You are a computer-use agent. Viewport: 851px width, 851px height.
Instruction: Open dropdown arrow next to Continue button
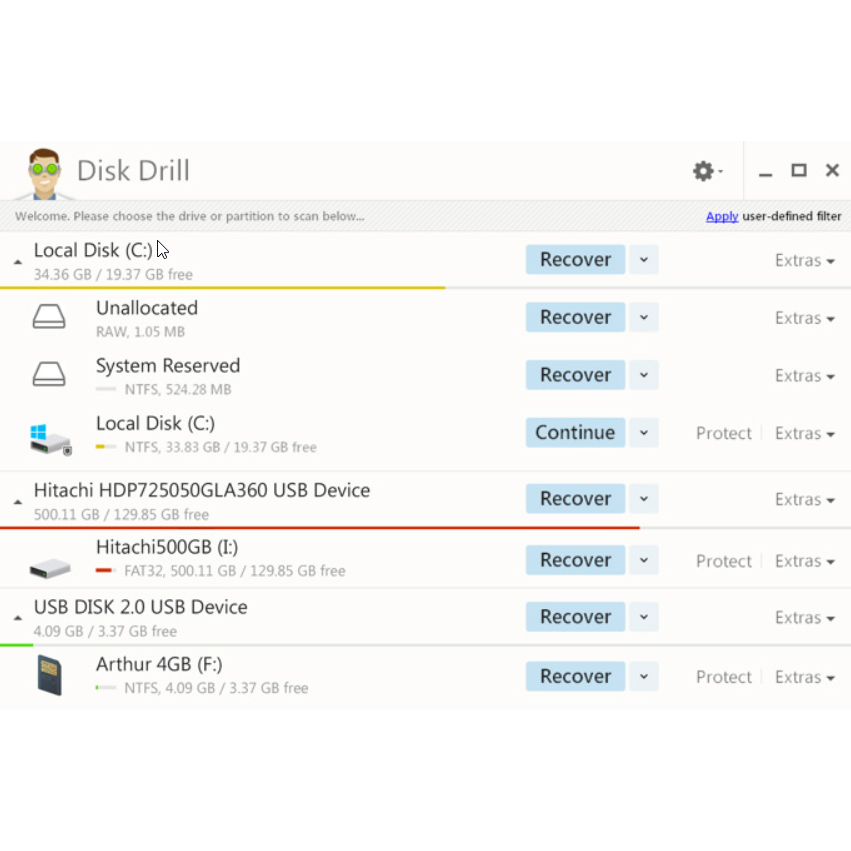644,433
